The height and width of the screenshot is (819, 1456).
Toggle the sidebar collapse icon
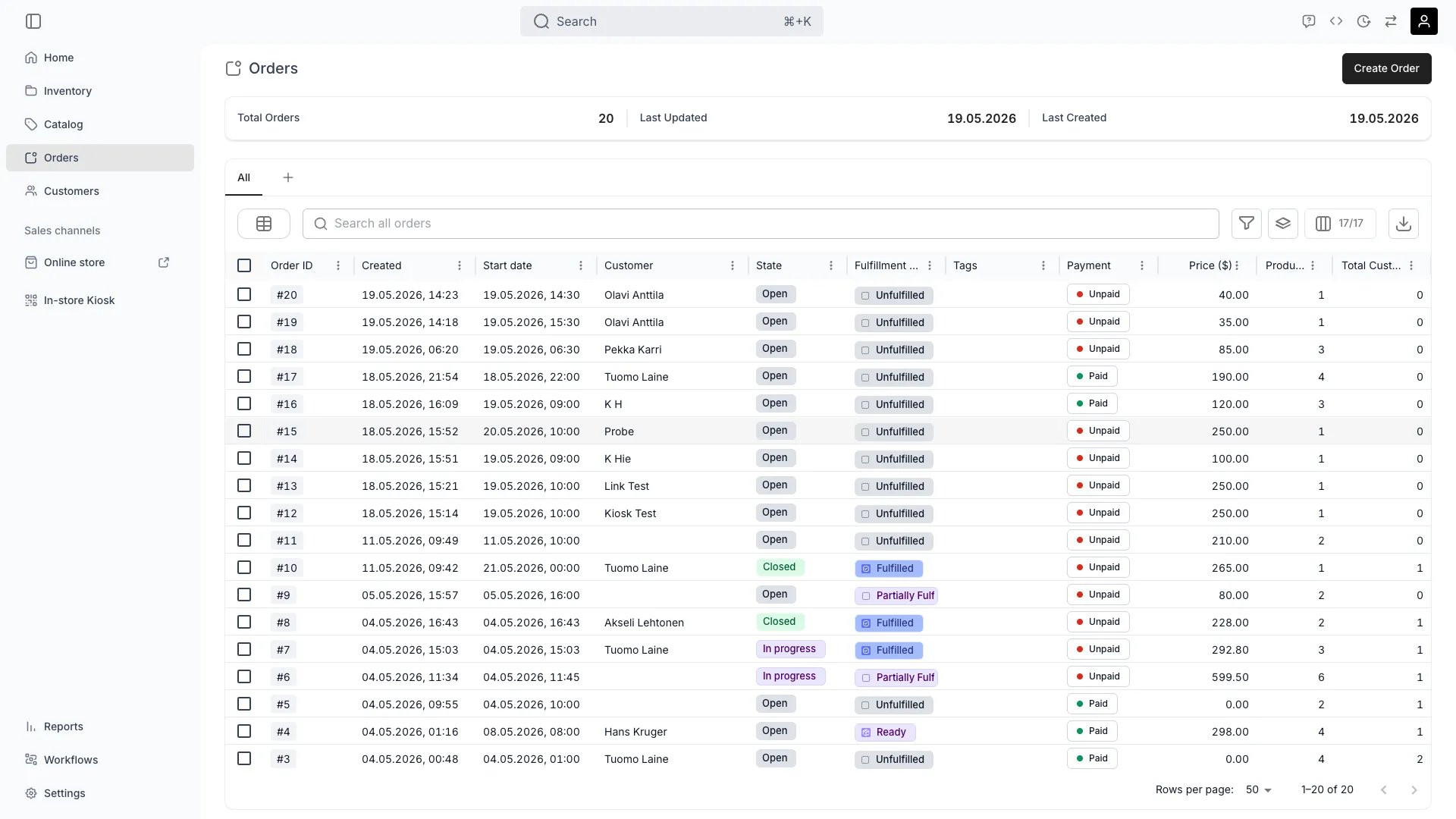[33, 21]
